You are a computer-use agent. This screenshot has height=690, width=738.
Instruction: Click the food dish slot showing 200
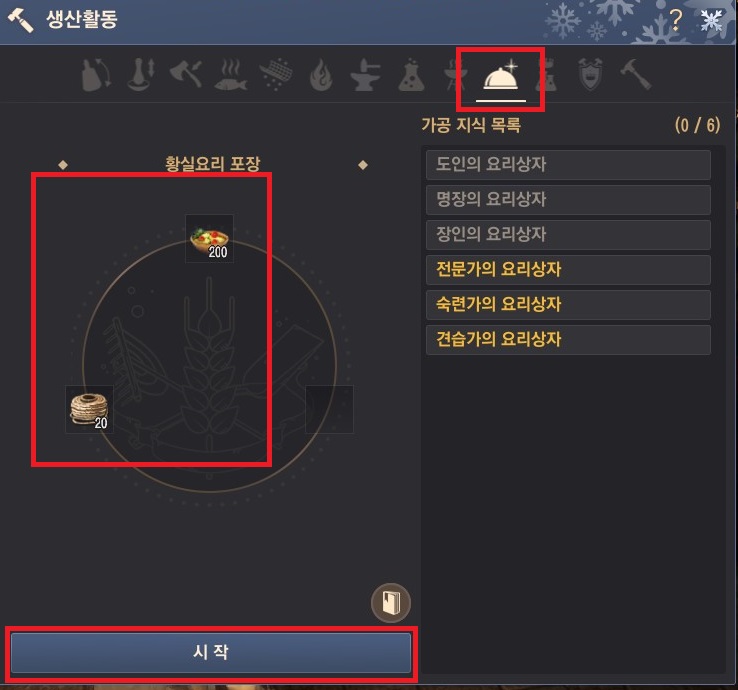(209, 239)
